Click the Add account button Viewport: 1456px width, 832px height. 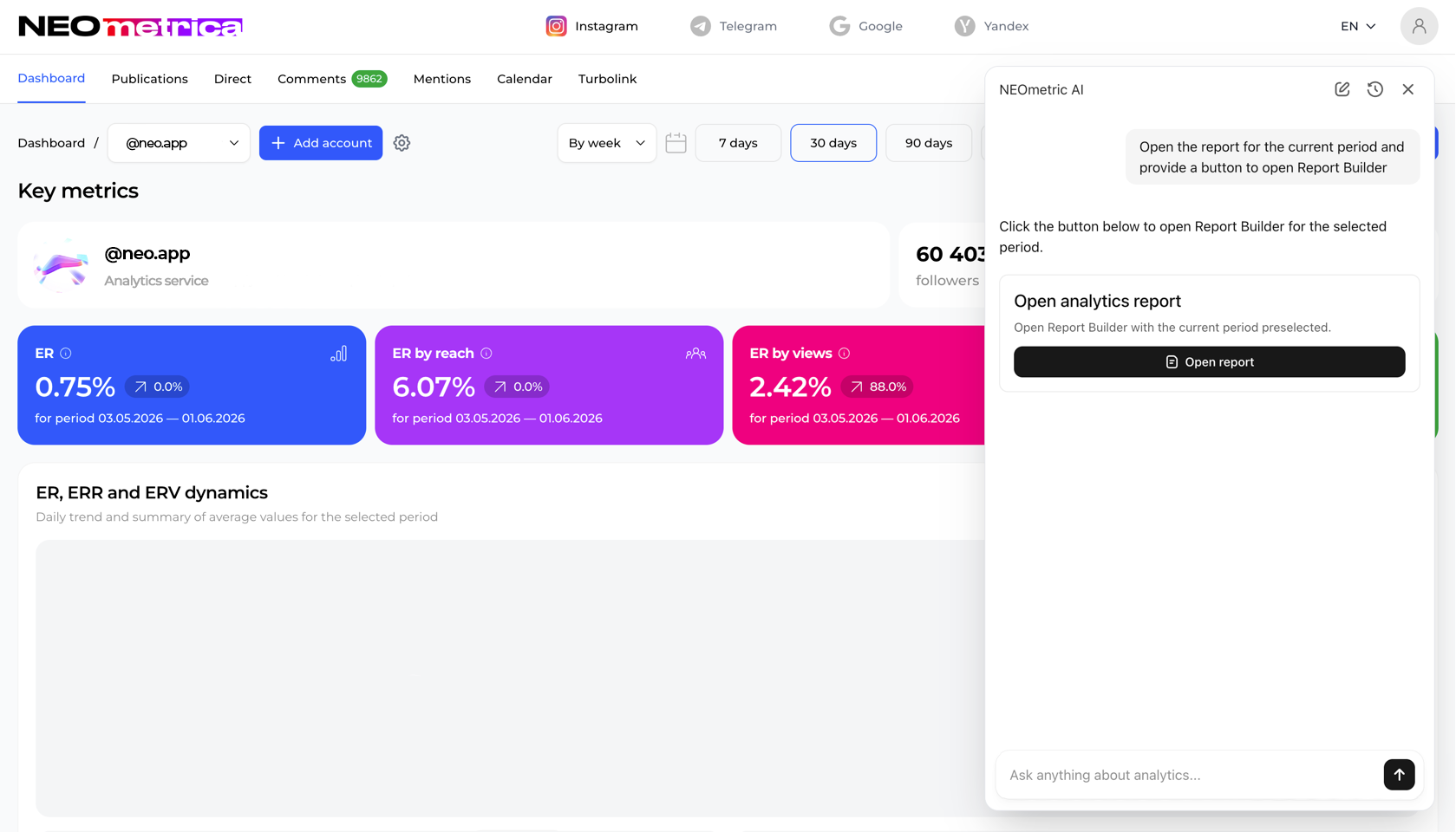321,143
